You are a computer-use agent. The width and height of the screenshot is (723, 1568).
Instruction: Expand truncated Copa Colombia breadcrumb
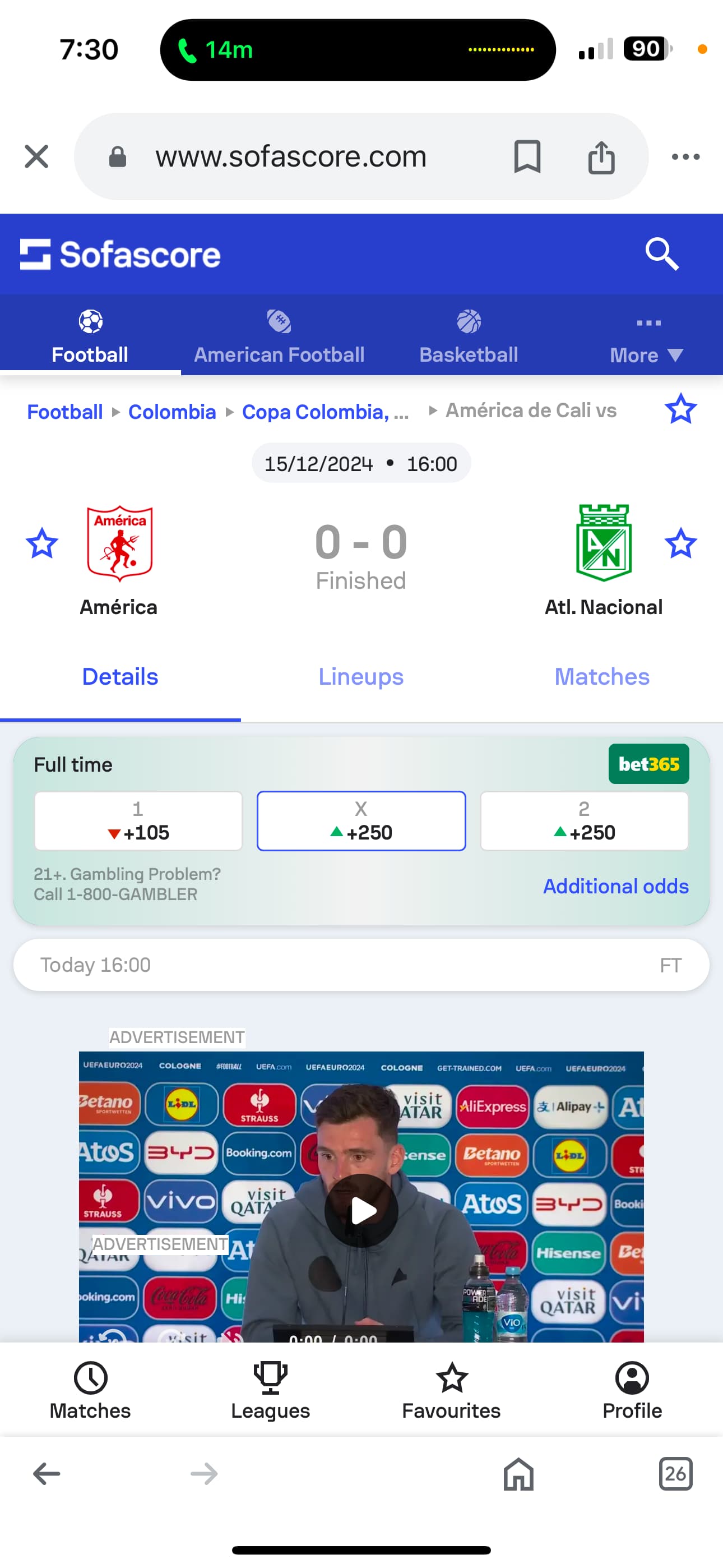(x=325, y=412)
